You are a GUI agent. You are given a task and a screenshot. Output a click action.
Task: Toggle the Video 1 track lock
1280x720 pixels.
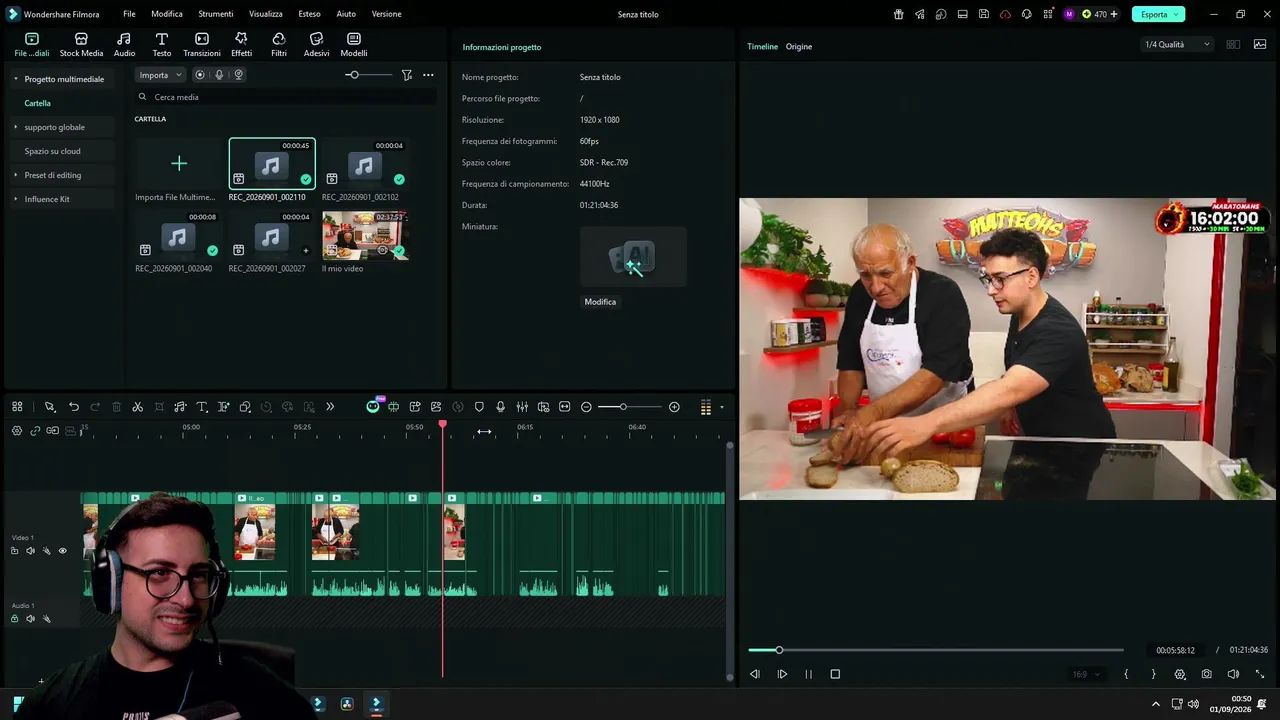(x=14, y=551)
